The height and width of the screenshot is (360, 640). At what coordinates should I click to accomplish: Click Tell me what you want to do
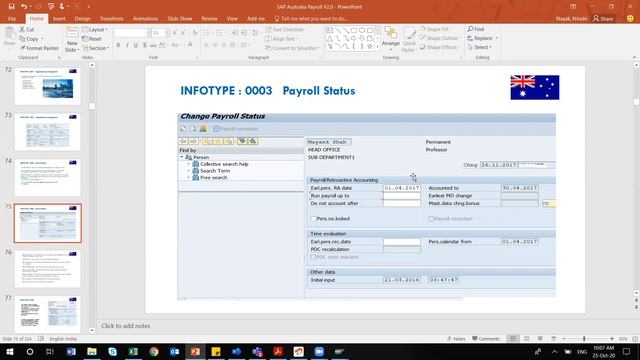(311, 18)
